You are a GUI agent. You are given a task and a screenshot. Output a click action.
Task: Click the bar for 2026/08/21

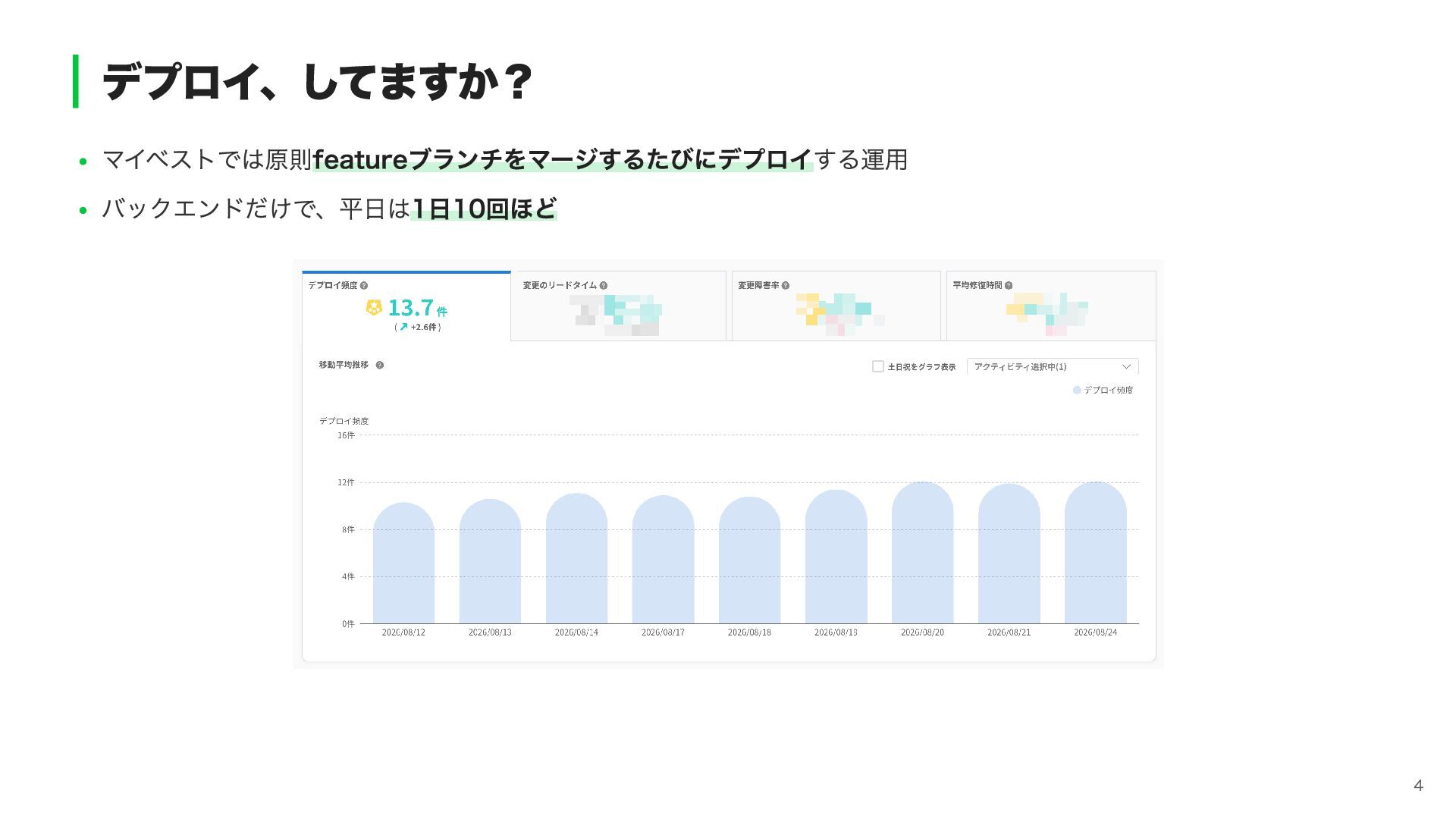(1009, 554)
